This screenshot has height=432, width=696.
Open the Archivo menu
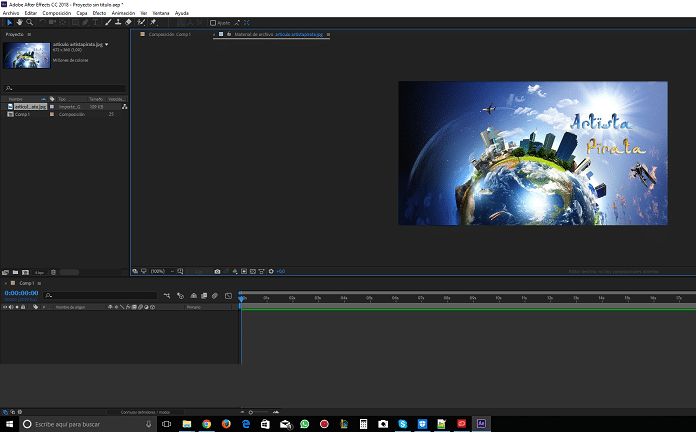click(11, 13)
